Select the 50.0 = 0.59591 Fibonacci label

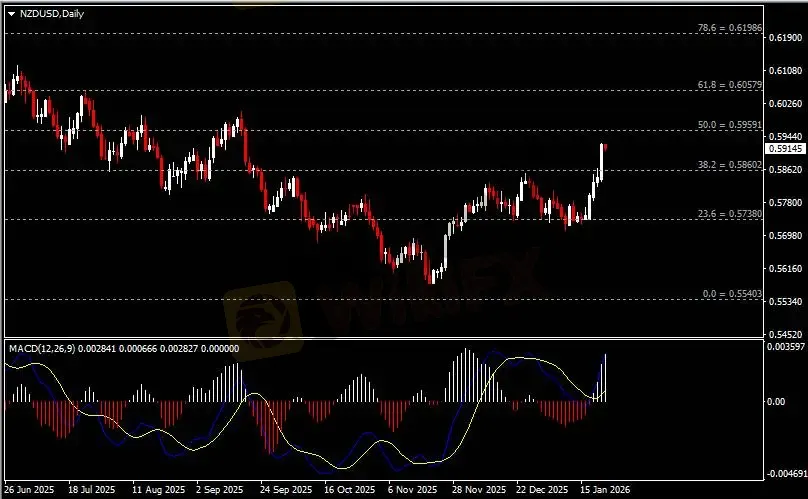coord(730,125)
